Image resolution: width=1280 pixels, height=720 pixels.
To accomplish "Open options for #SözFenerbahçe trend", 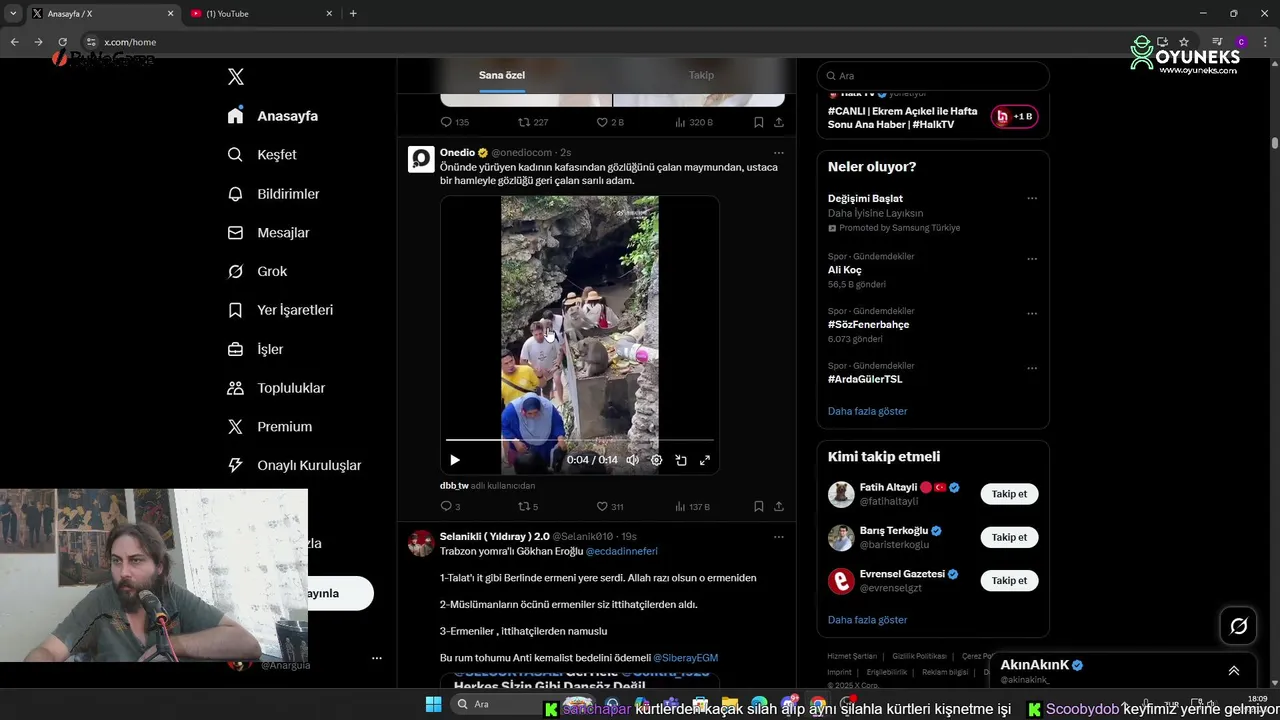I will (1032, 314).
